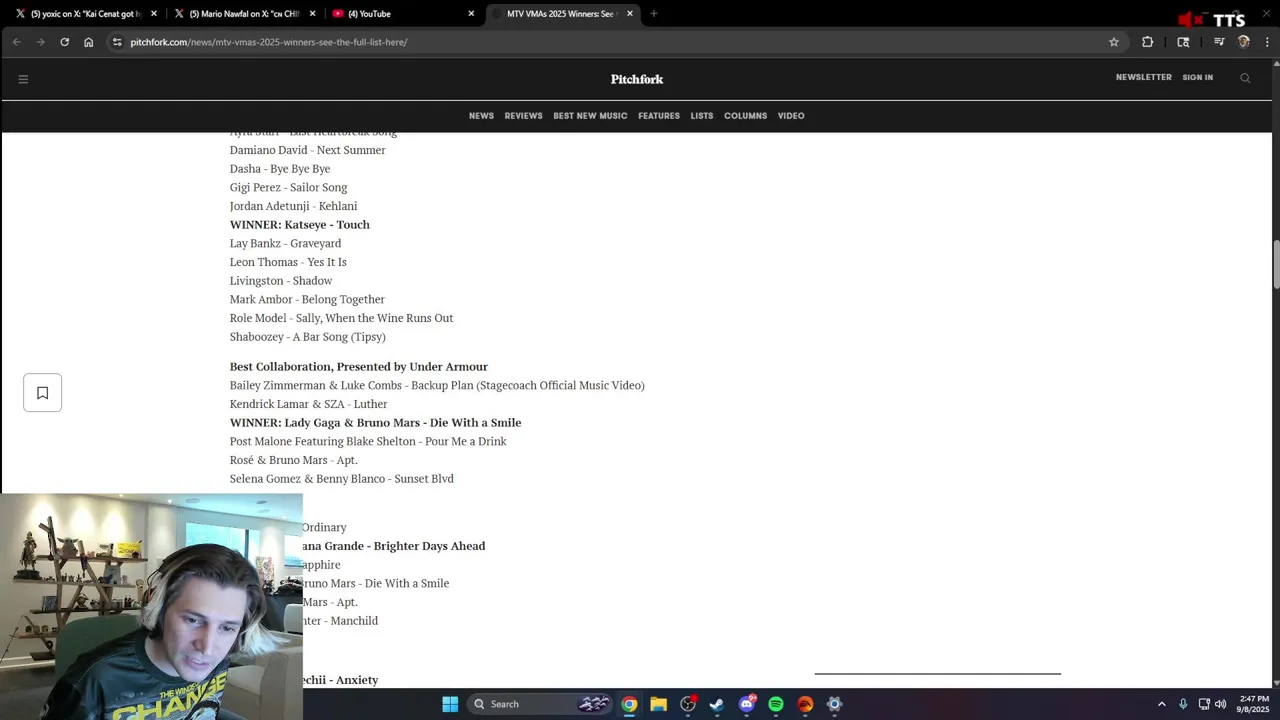Open Discord from the taskbar
Image resolution: width=1280 pixels, height=720 pixels.
pyautogui.click(x=747, y=704)
